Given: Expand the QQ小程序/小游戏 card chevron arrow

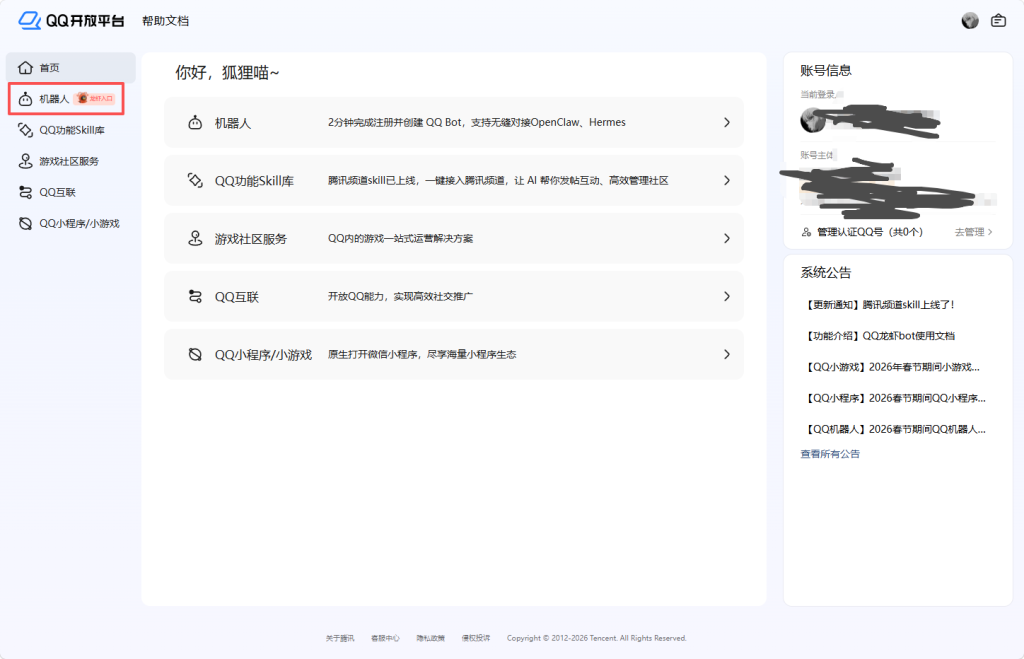Looking at the screenshot, I should pyautogui.click(x=726, y=355).
